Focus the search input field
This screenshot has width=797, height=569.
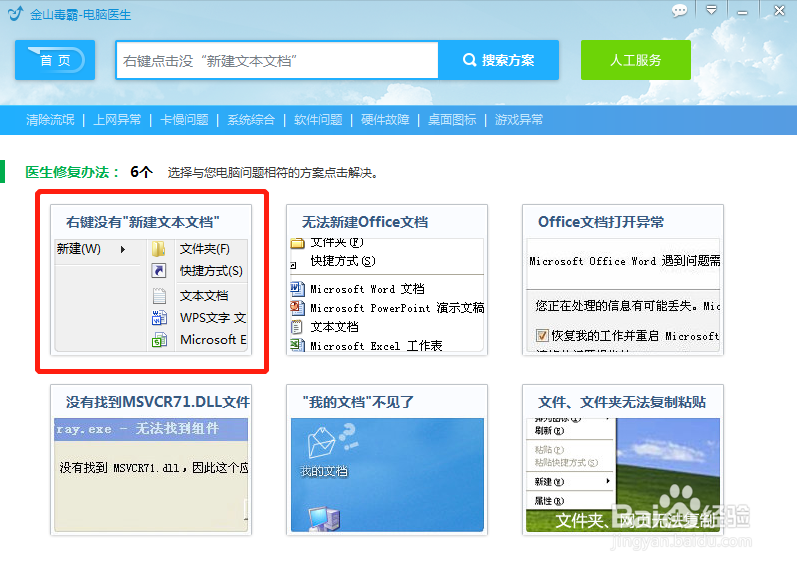tap(277, 61)
